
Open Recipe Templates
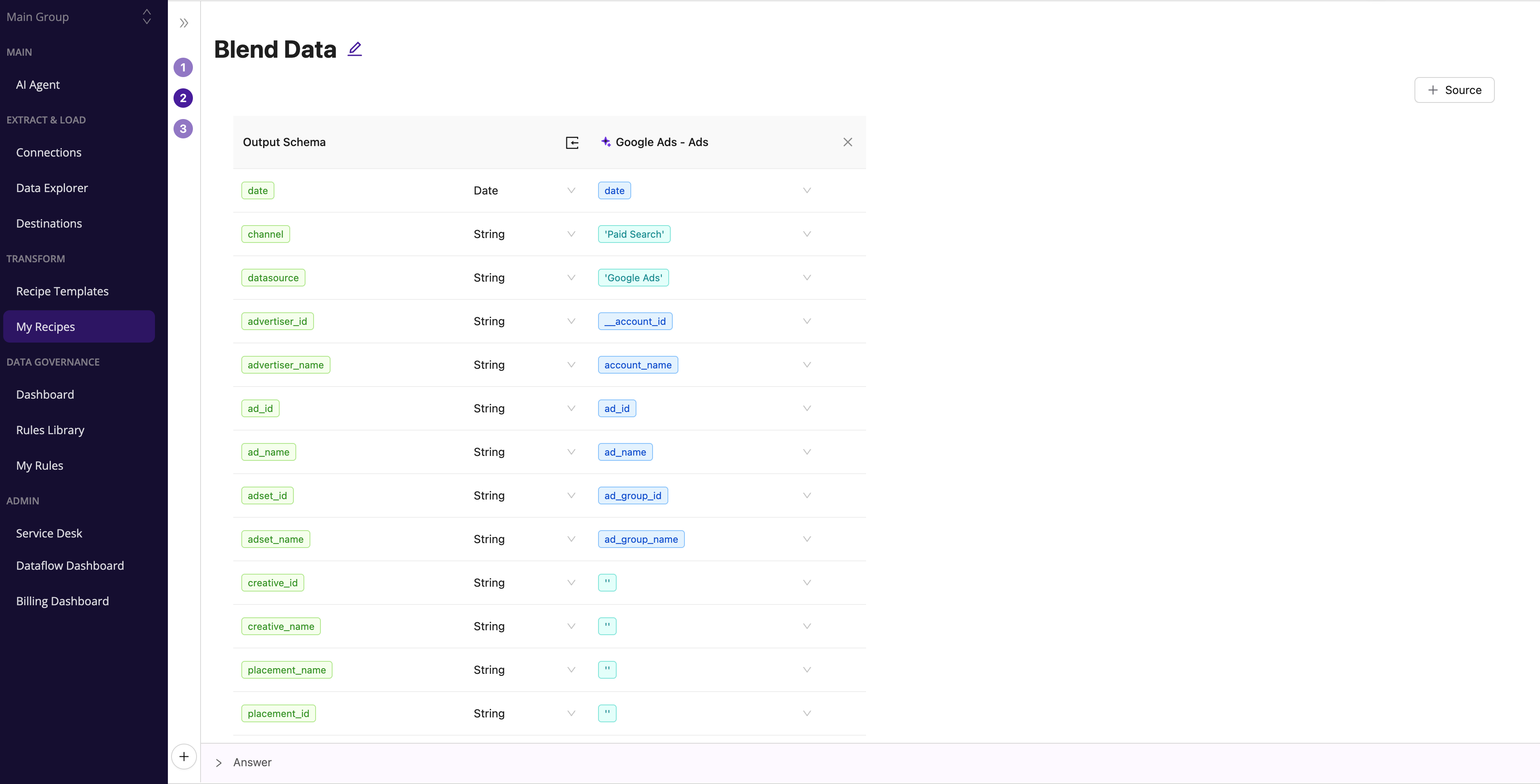click(62, 292)
